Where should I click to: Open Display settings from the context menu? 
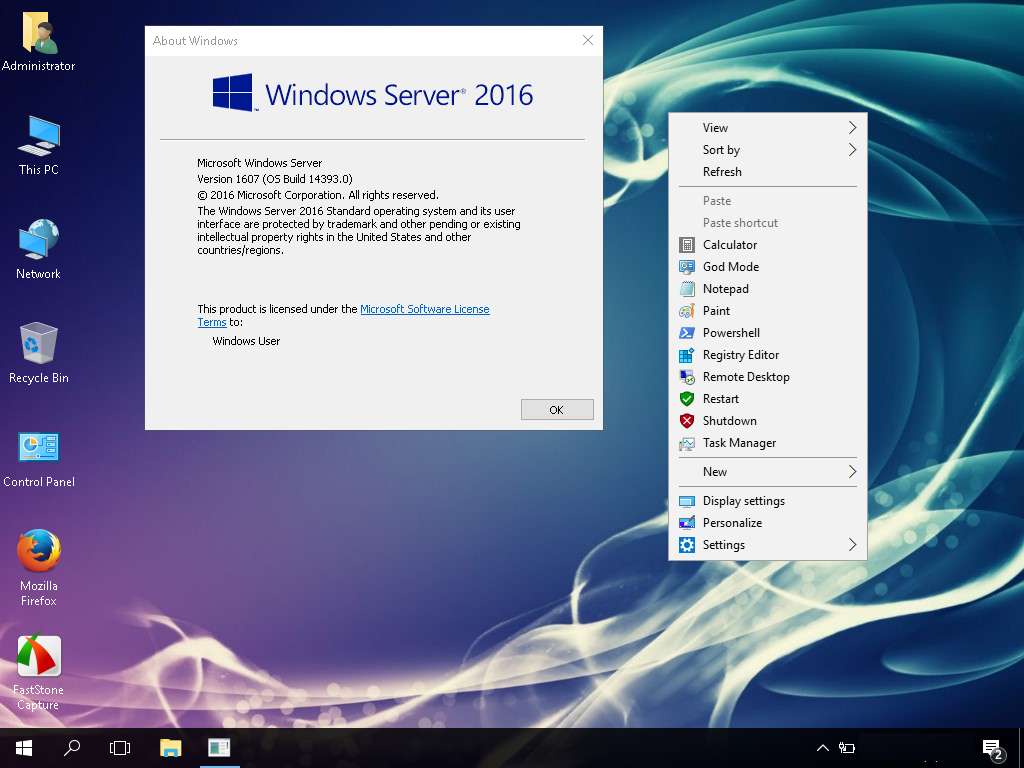741,500
